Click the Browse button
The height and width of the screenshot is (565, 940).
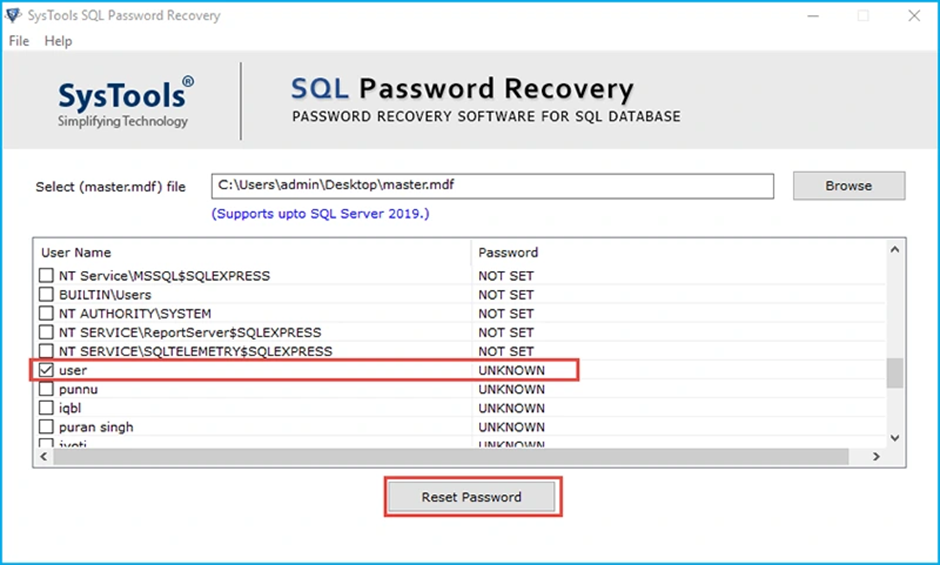(848, 186)
